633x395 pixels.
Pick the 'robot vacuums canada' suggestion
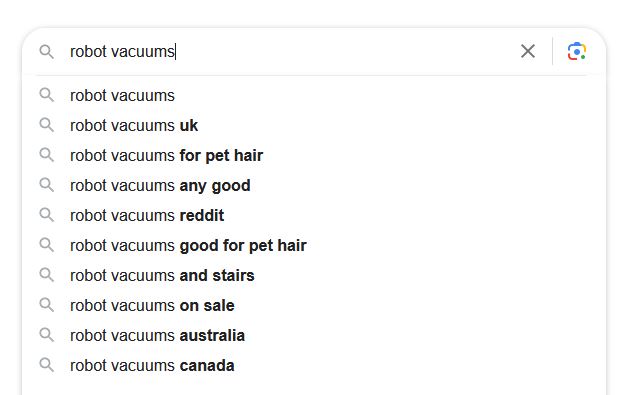click(x=314, y=366)
